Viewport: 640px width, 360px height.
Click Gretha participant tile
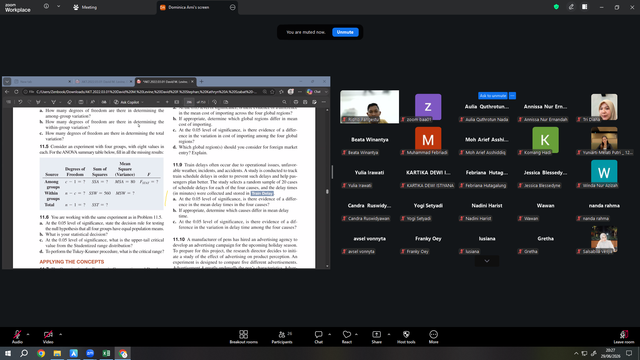[545, 239]
